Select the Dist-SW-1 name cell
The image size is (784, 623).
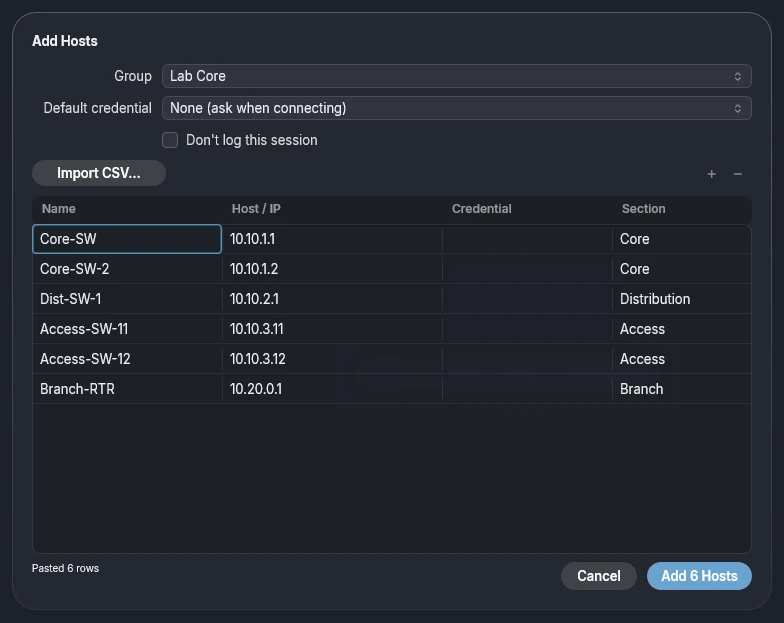pos(127,299)
